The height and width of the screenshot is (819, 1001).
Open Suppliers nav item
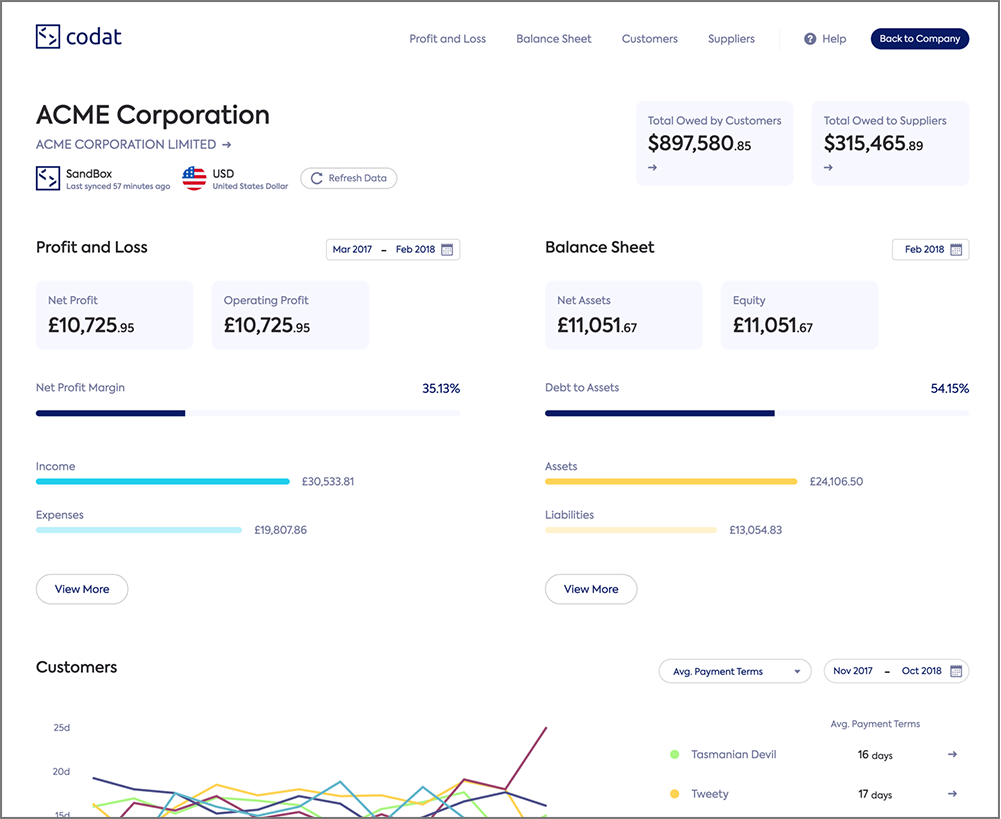[731, 39]
